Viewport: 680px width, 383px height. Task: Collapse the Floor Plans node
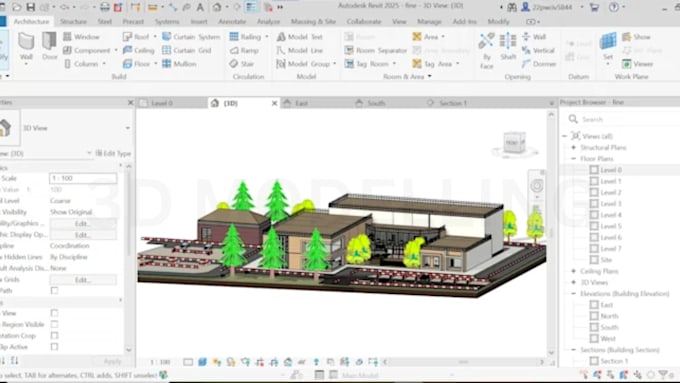point(573,159)
